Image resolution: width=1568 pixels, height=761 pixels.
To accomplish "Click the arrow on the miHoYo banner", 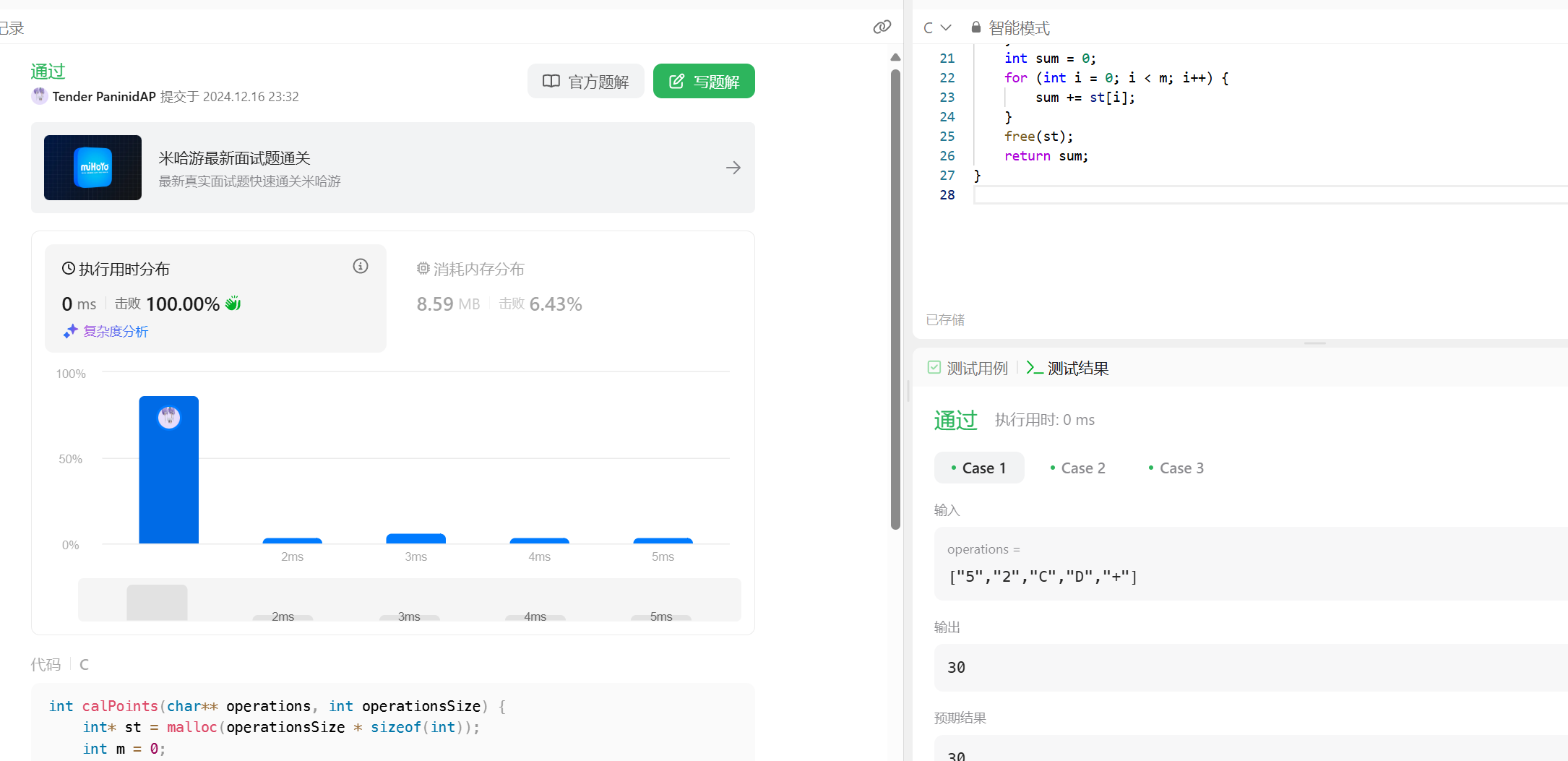I will pos(733,168).
